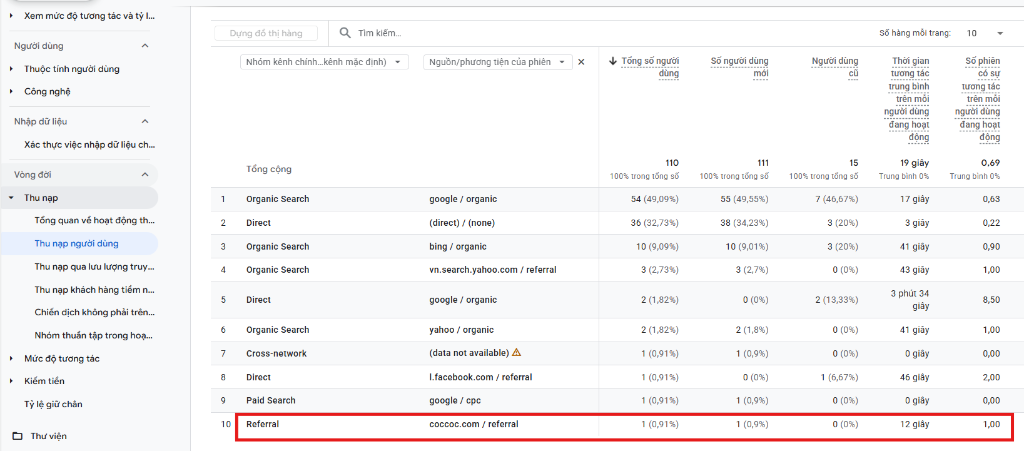This screenshot has width=1024, height=451.
Task: Open the Nhóm kênh chính dimension dropdown
Action: click(325, 62)
